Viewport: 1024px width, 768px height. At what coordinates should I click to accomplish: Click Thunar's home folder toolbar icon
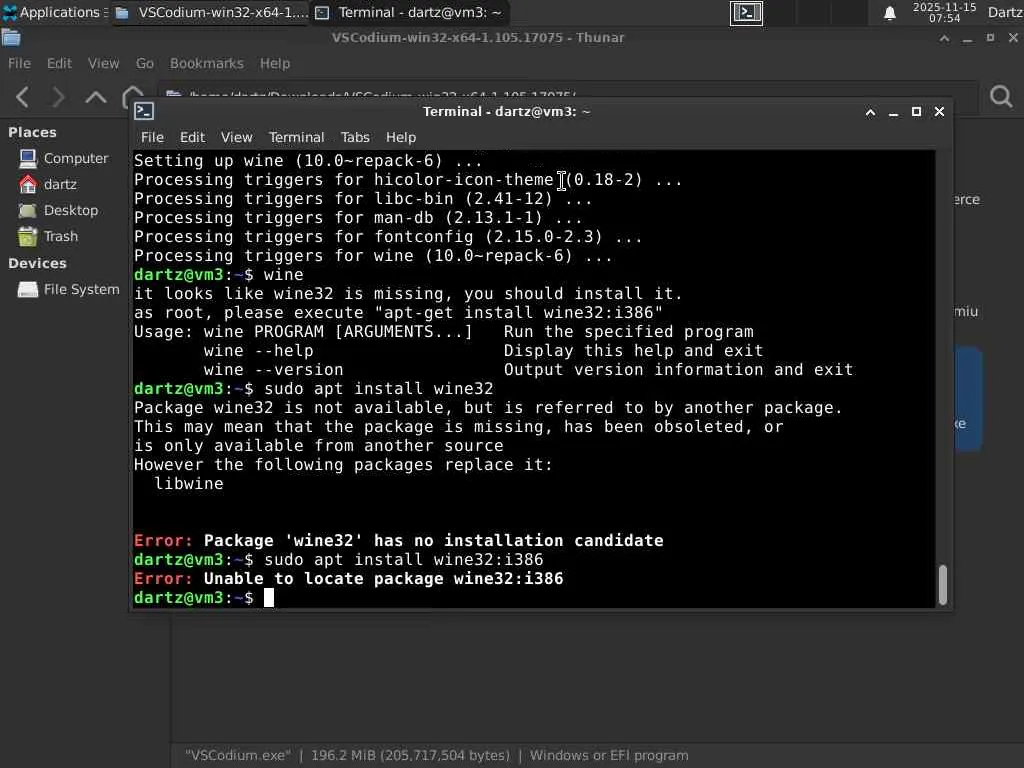[x=132, y=95]
